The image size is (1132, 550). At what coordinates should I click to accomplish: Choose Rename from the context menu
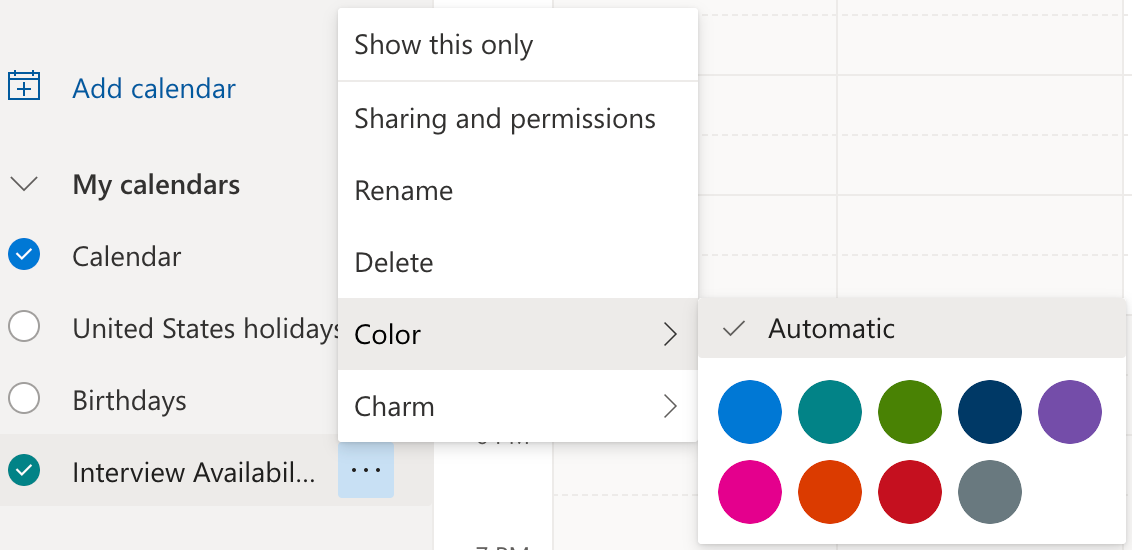click(x=518, y=191)
